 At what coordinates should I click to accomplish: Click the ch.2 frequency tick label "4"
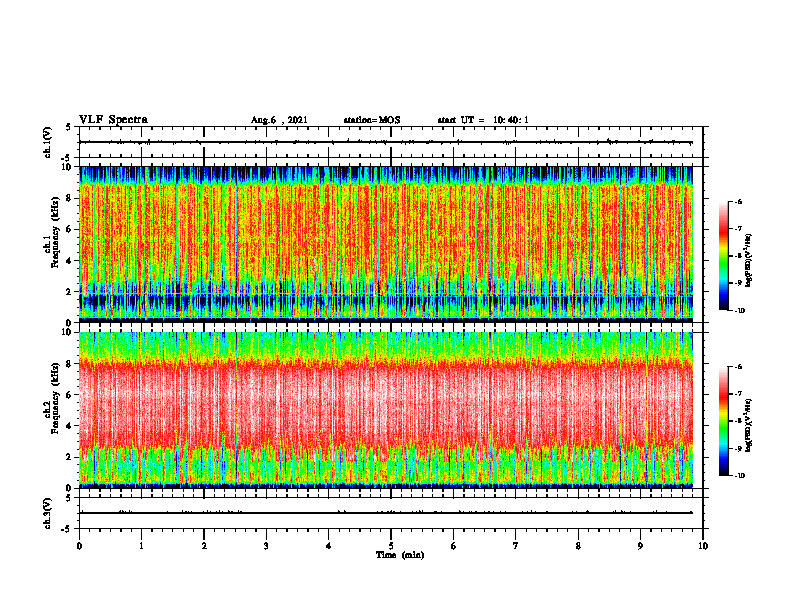70,426
